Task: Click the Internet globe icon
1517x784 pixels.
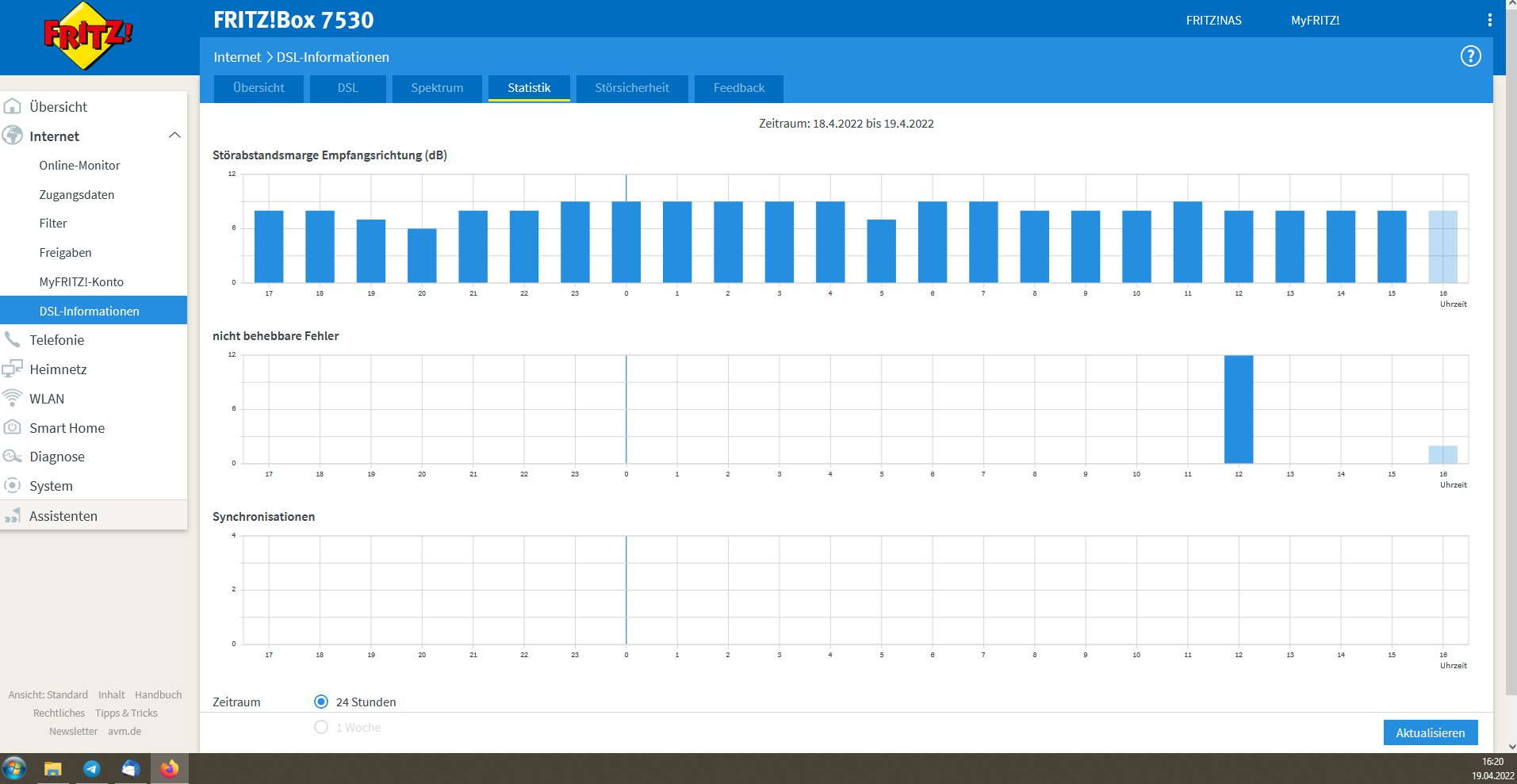Action: coord(13,136)
